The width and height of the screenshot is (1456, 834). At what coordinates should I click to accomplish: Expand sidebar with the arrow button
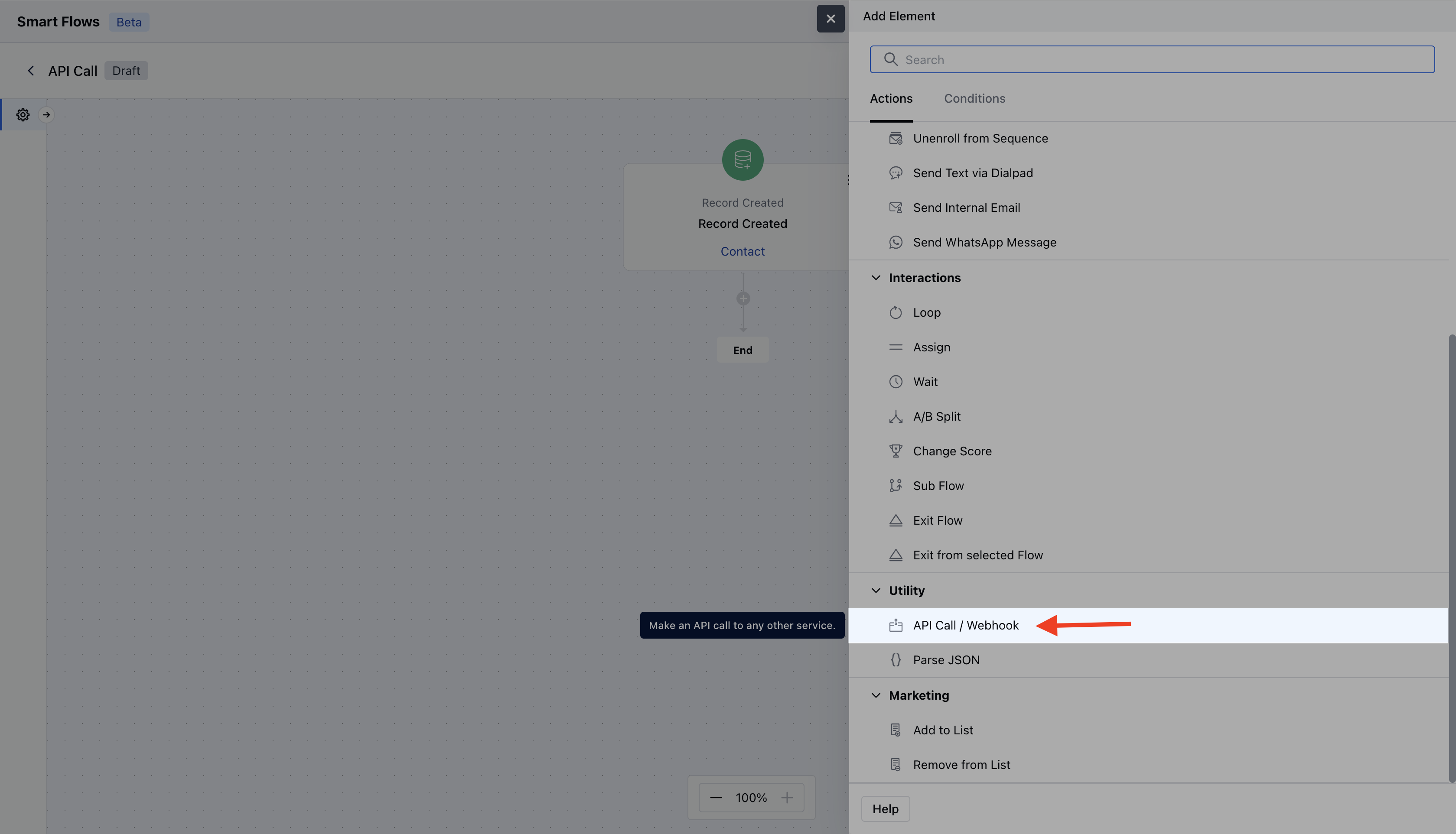(x=46, y=114)
